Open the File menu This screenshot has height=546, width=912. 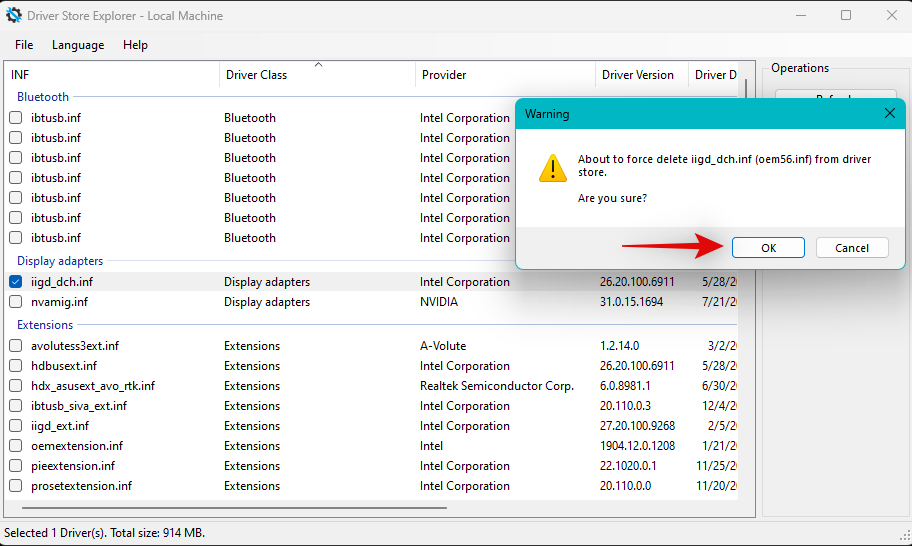24,45
